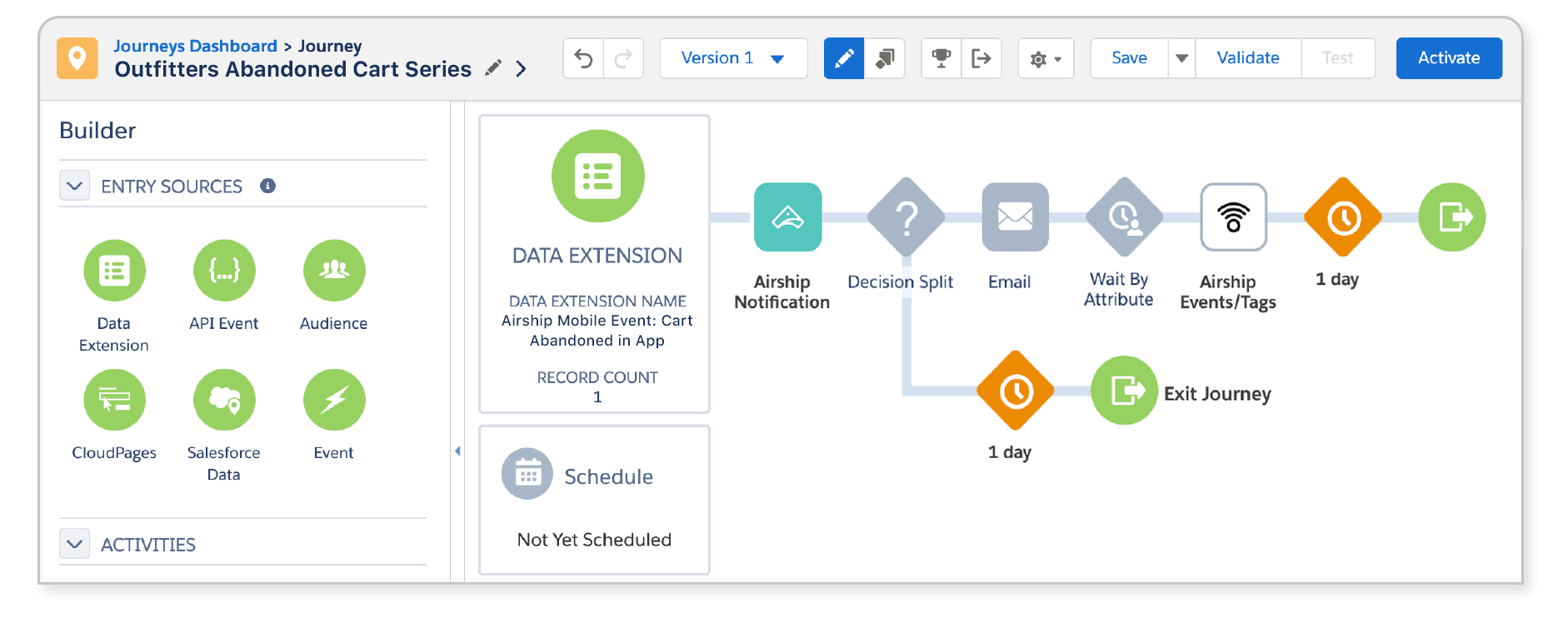This screenshot has width=1568, height=618.
Task: Click the Audience entry source icon
Action: pyautogui.click(x=334, y=271)
